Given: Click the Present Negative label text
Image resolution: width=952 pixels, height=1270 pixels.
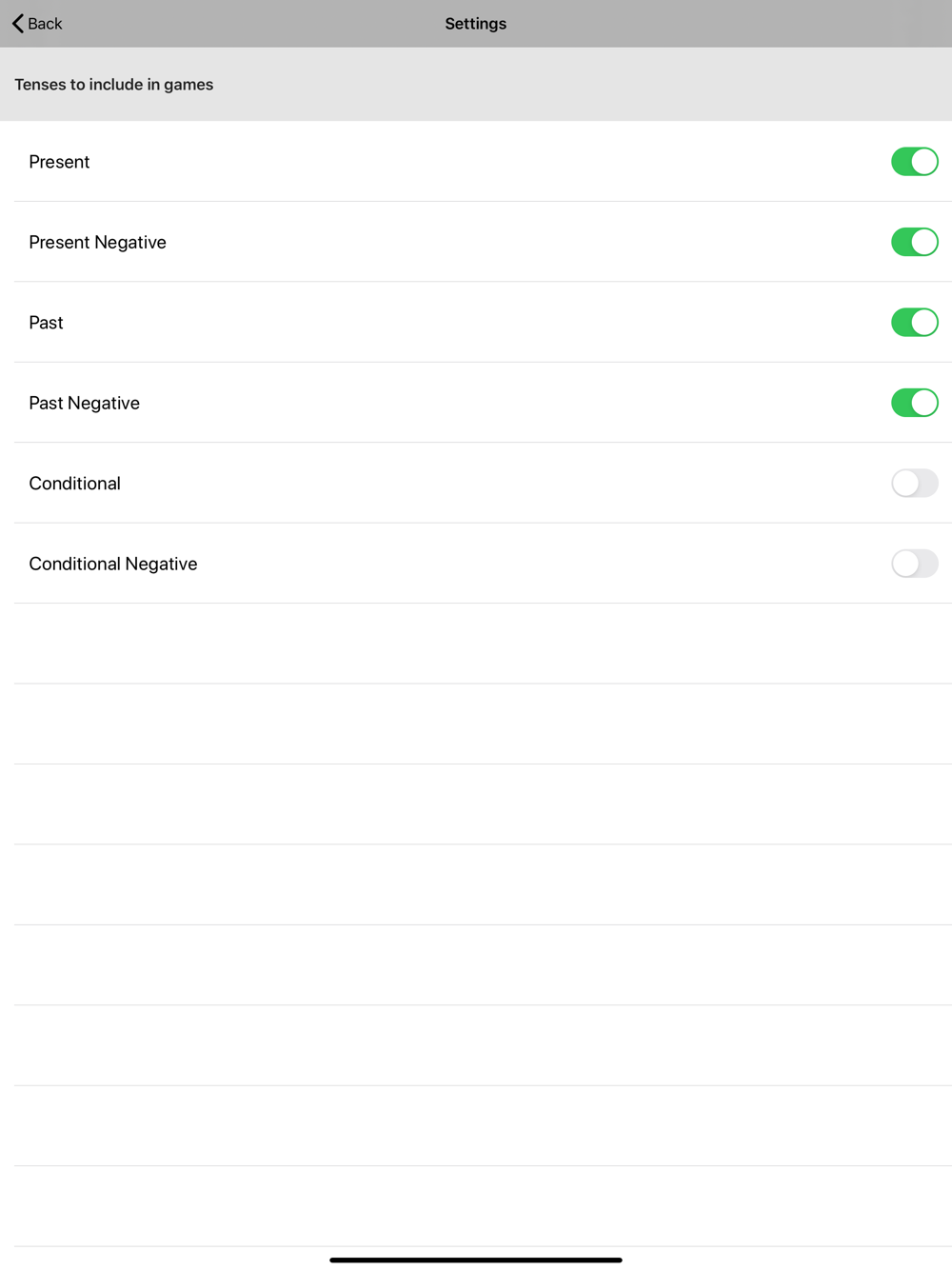Looking at the screenshot, I should pyautogui.click(x=97, y=243).
